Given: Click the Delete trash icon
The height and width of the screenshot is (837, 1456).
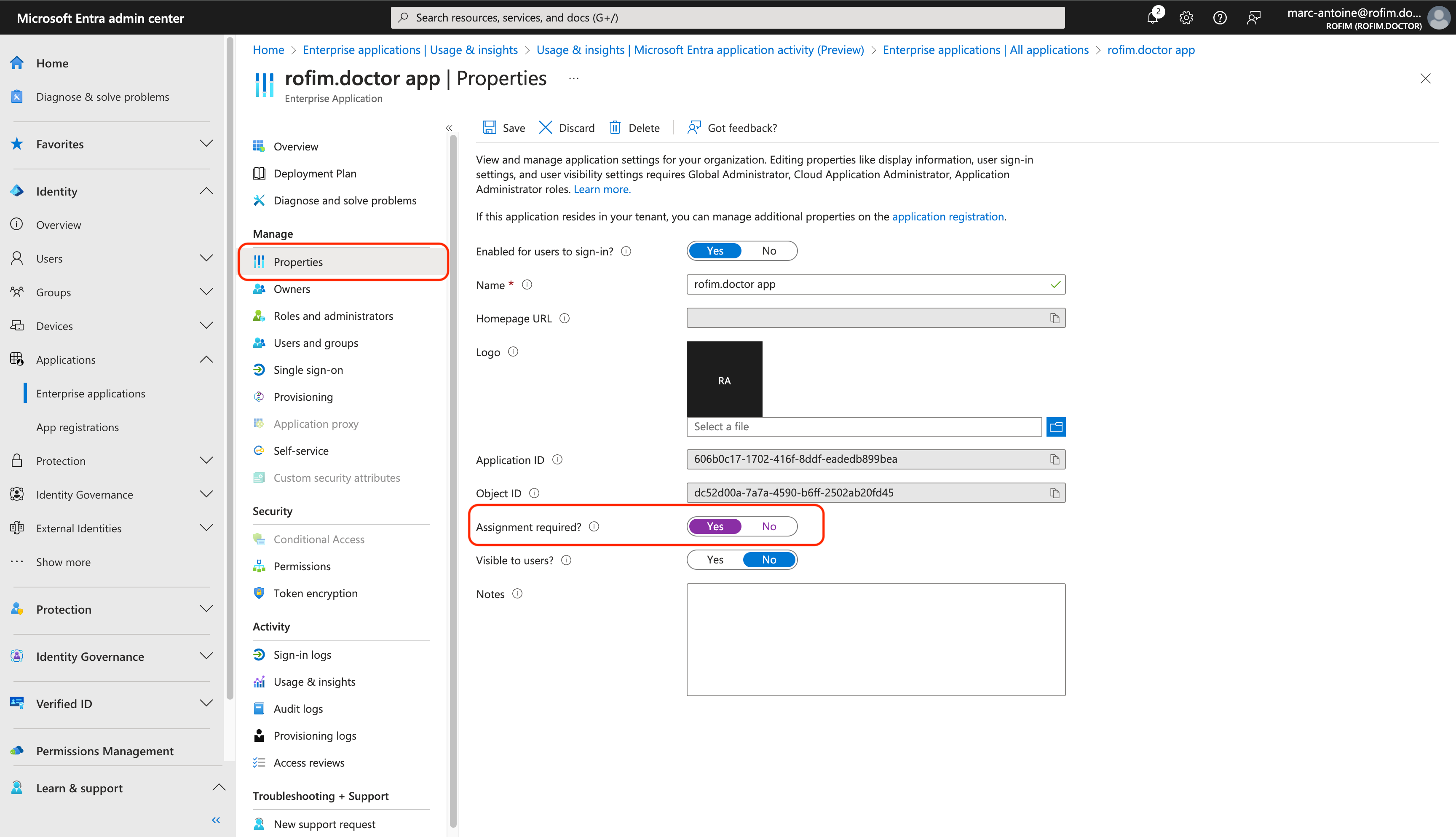Looking at the screenshot, I should point(615,128).
